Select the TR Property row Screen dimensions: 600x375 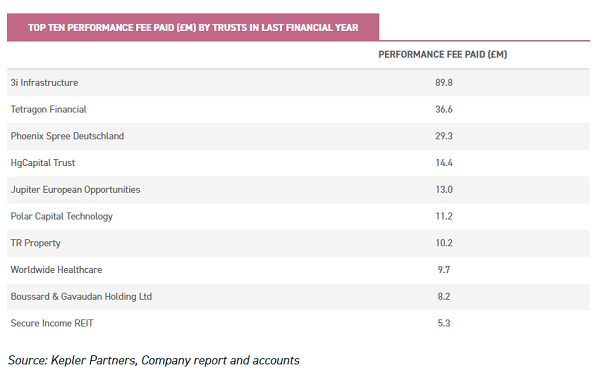[x=298, y=243]
